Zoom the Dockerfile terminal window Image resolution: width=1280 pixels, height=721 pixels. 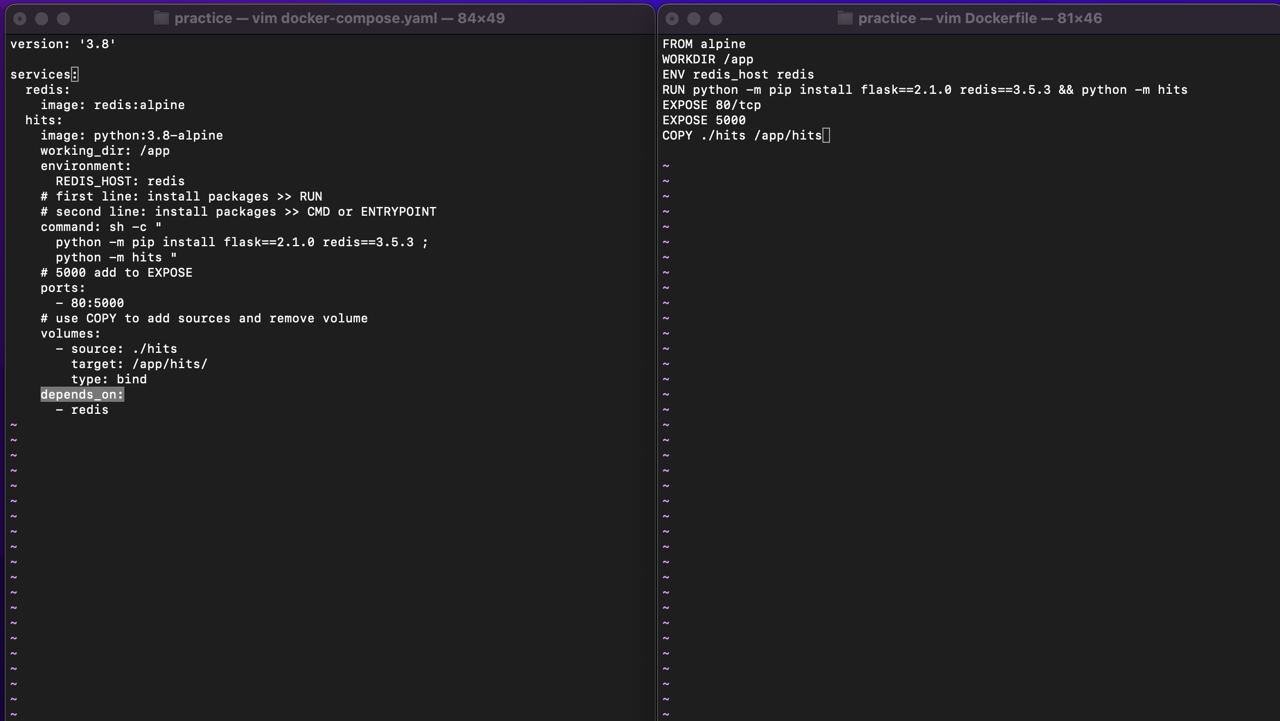tap(716, 18)
